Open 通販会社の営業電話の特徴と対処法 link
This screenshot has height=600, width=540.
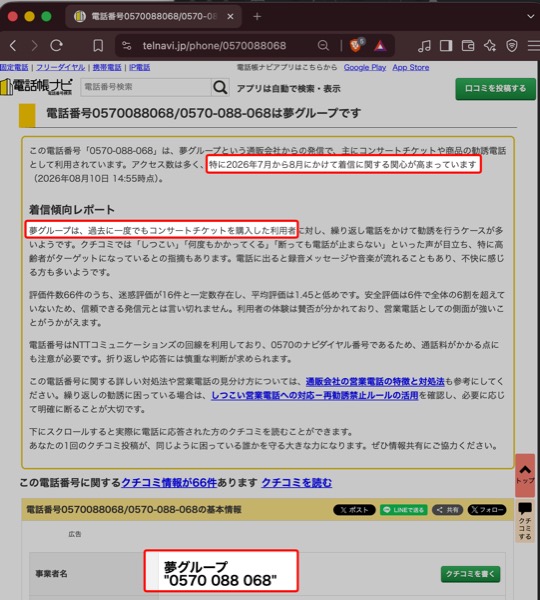[x=375, y=382]
